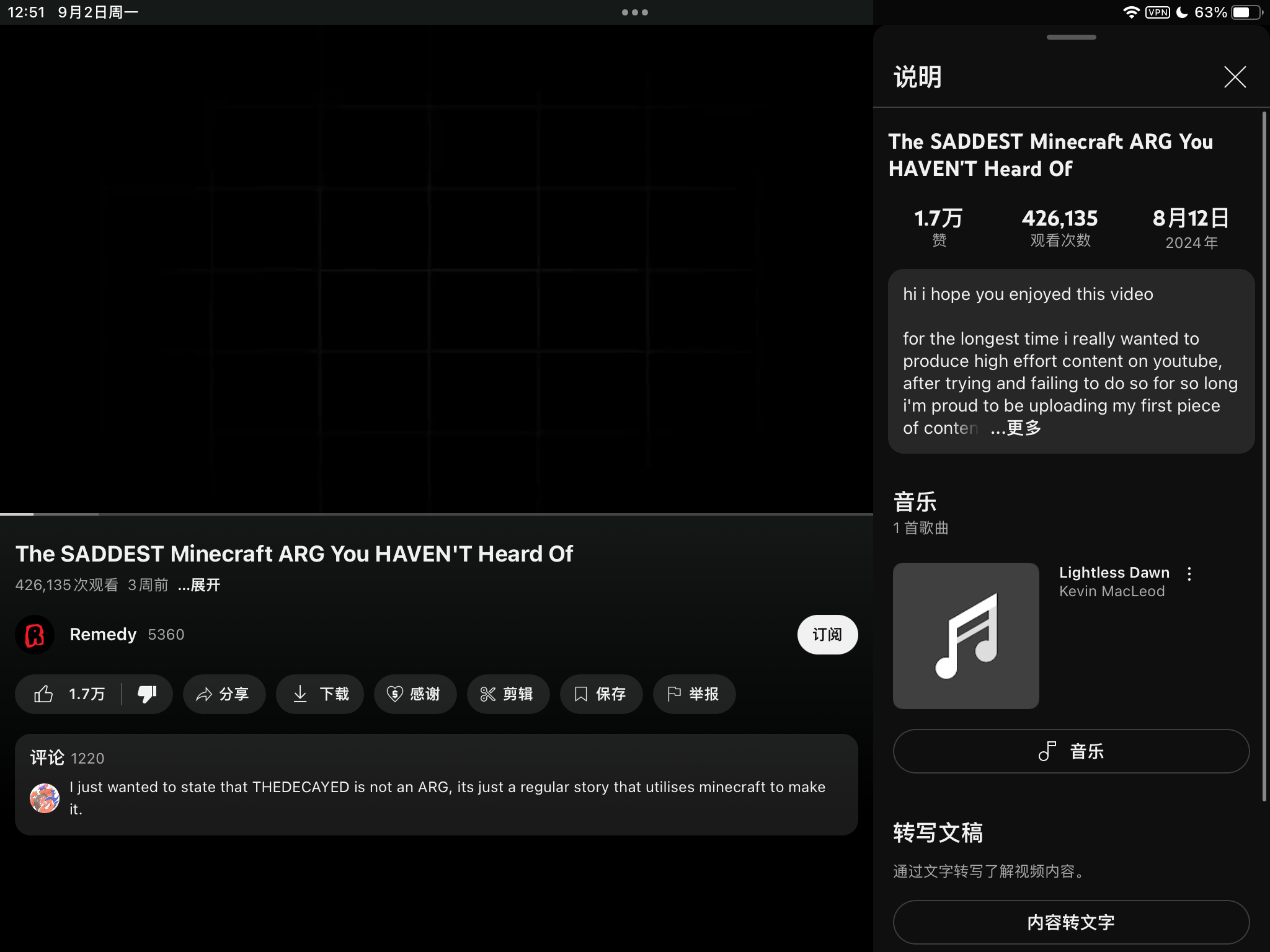Create a clip using scissors icon
This screenshot has height=952, width=1270.
(507, 694)
